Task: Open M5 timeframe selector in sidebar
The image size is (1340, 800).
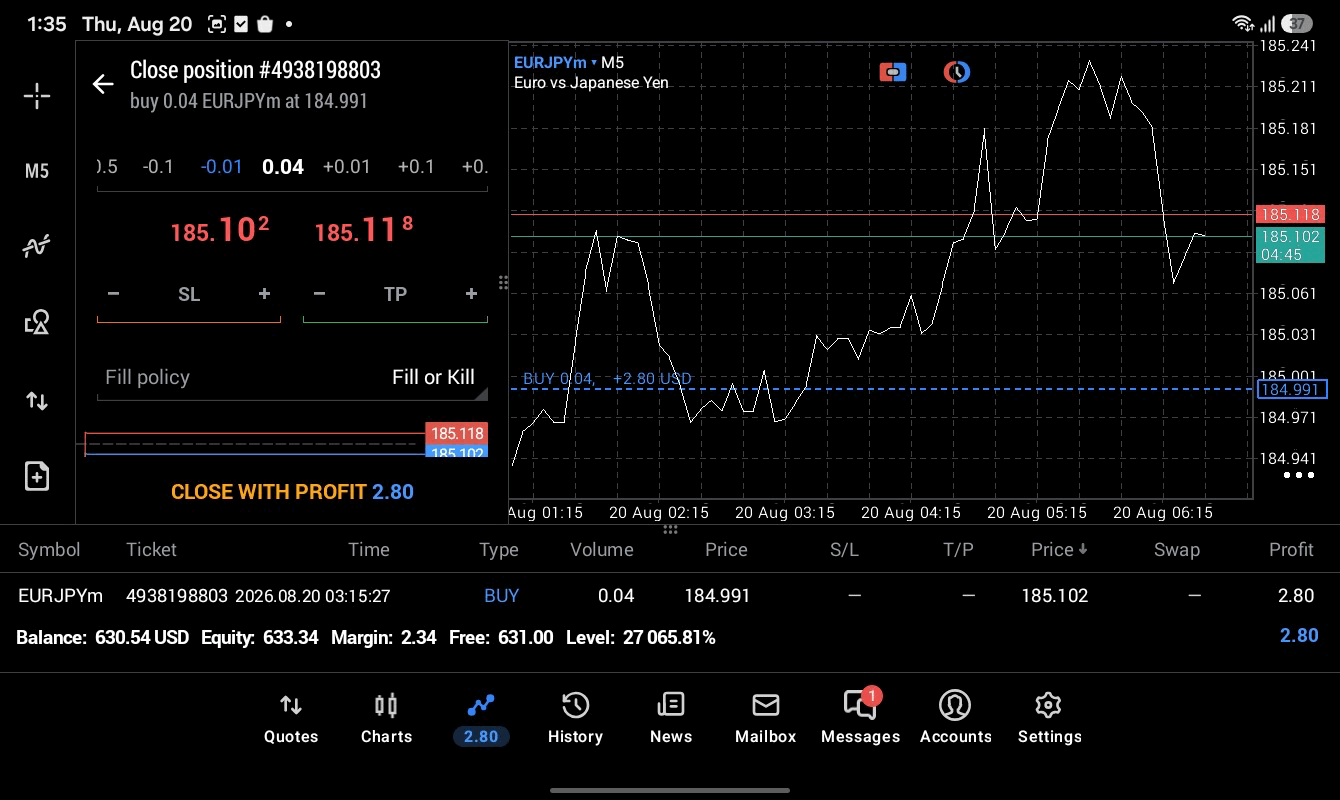Action: [37, 171]
